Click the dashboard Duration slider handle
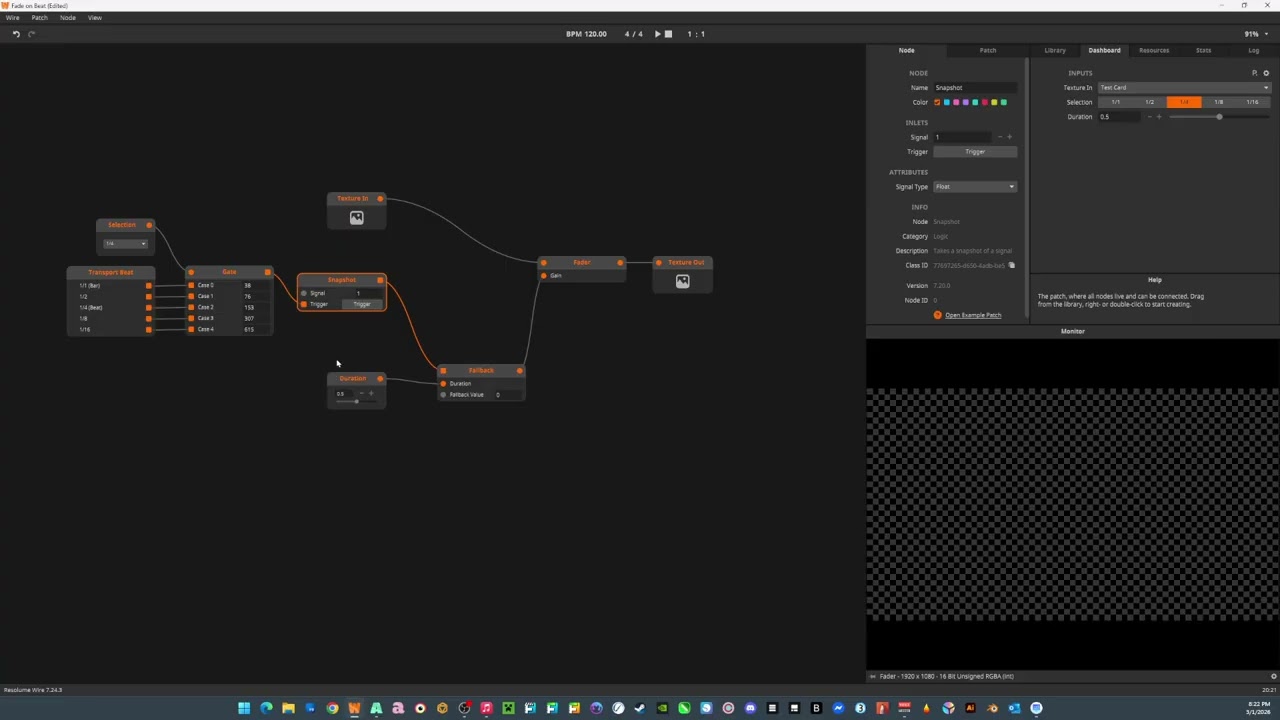 (x=1219, y=117)
